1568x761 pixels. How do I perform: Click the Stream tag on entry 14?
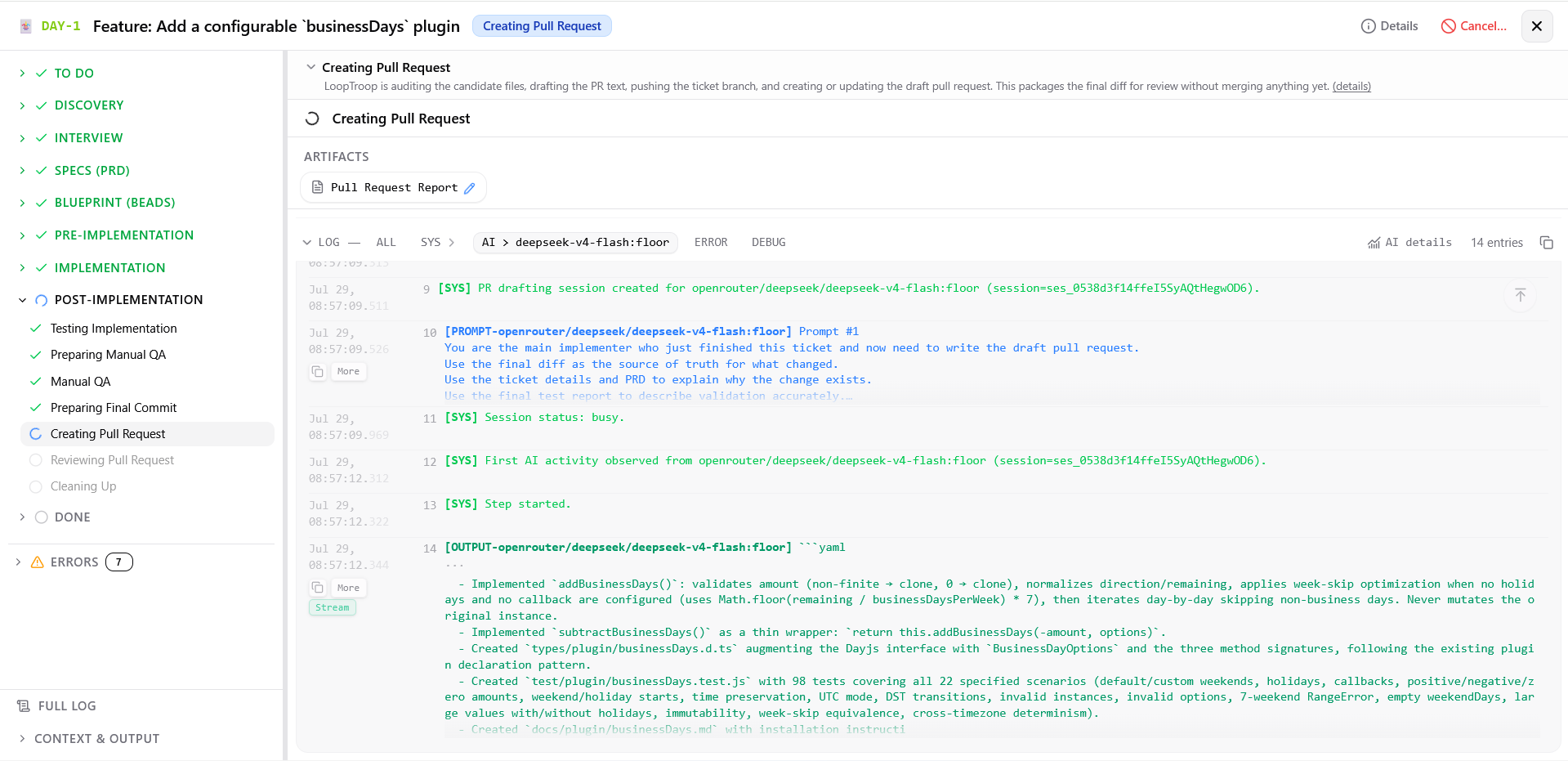333,608
